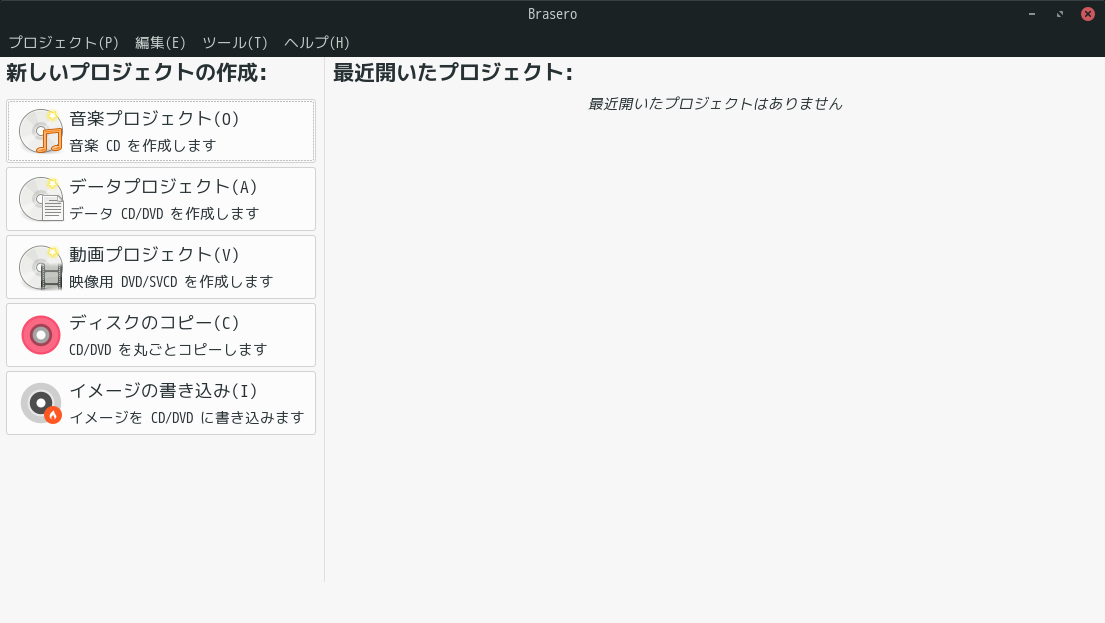The width and height of the screenshot is (1105, 623).
Task: Click the burn image flame disc icon
Action: (x=41, y=403)
